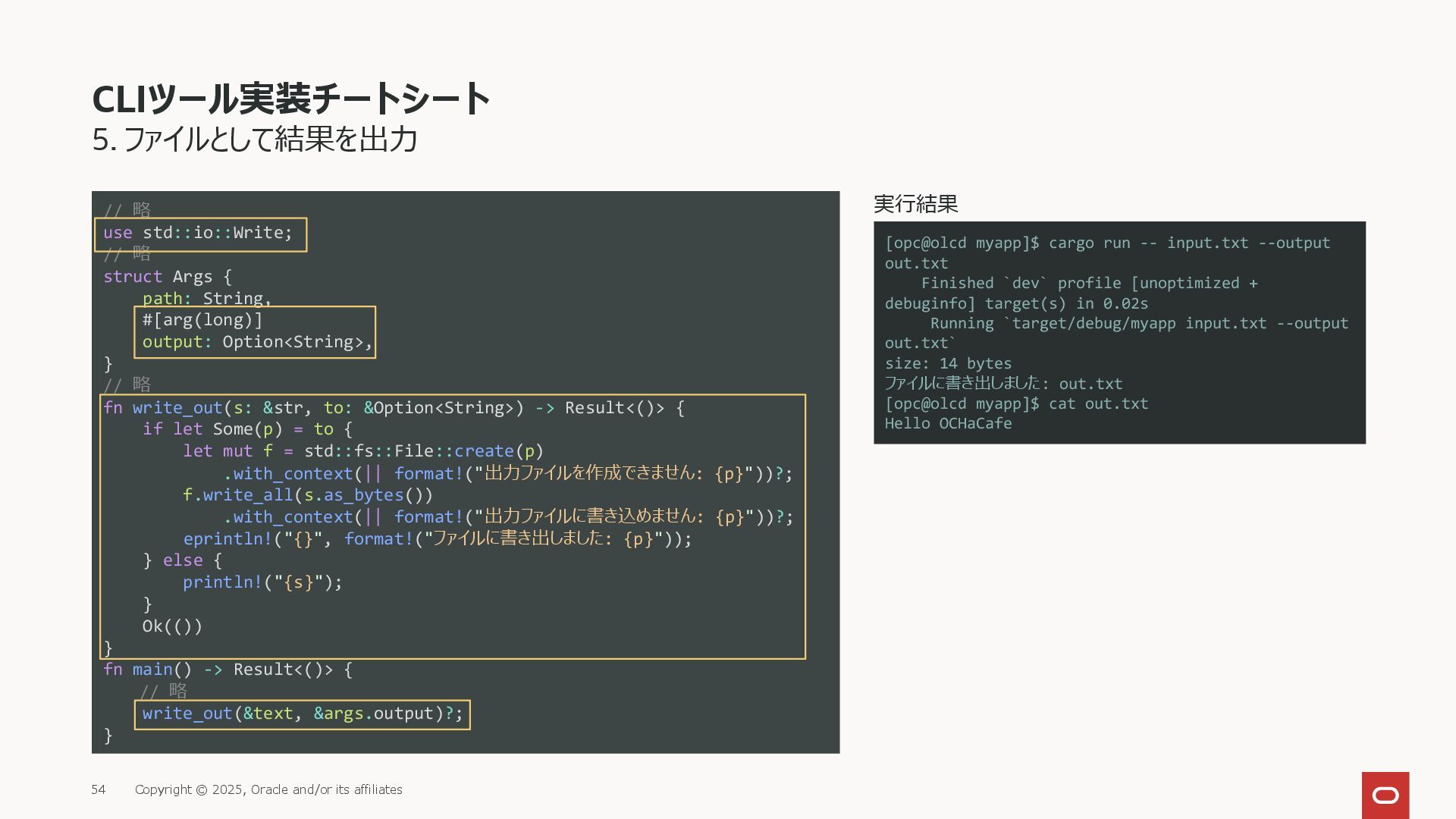Click code line 'println!("{s}");'

pos(262,582)
